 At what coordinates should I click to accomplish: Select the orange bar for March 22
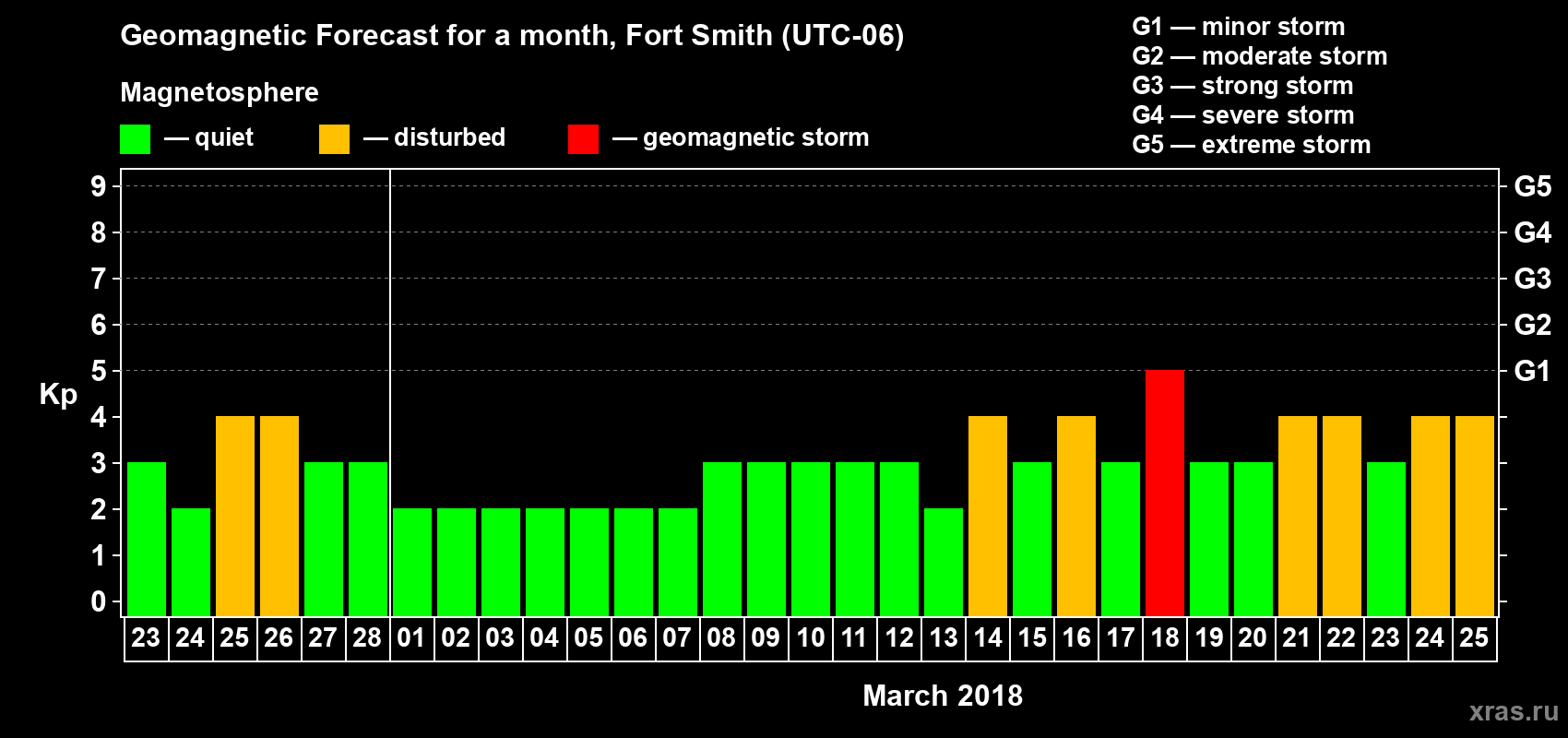1342,516
